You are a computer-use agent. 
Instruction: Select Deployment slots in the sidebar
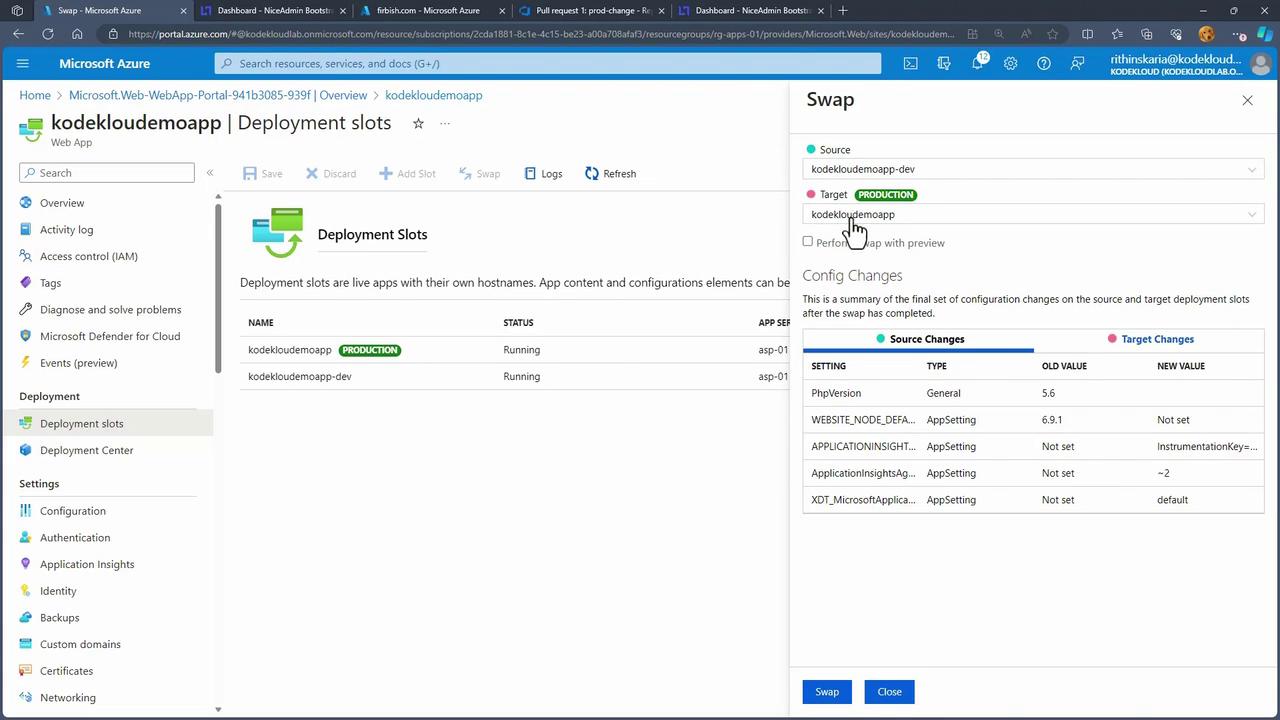(82, 423)
